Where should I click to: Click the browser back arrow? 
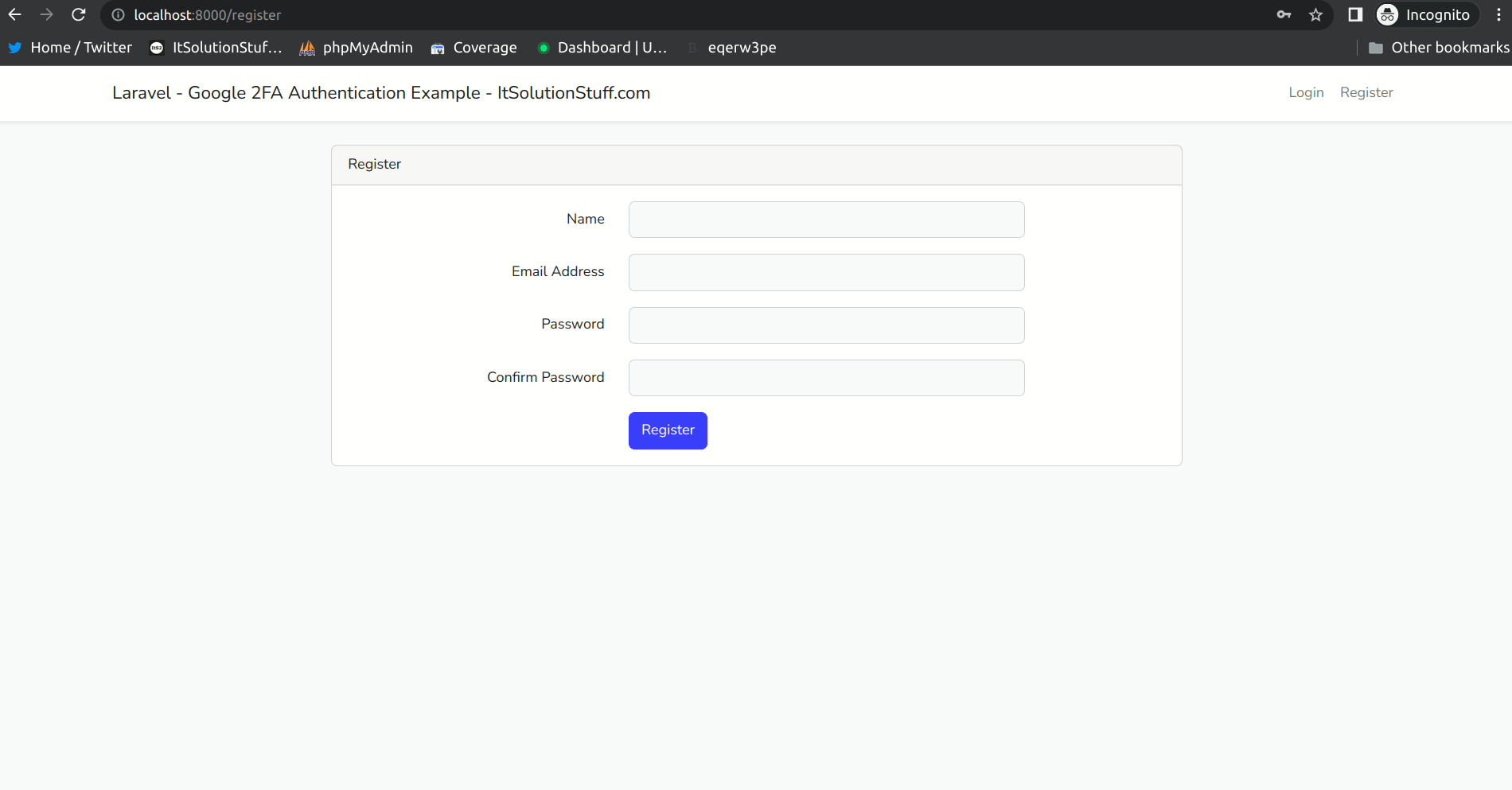(15, 15)
